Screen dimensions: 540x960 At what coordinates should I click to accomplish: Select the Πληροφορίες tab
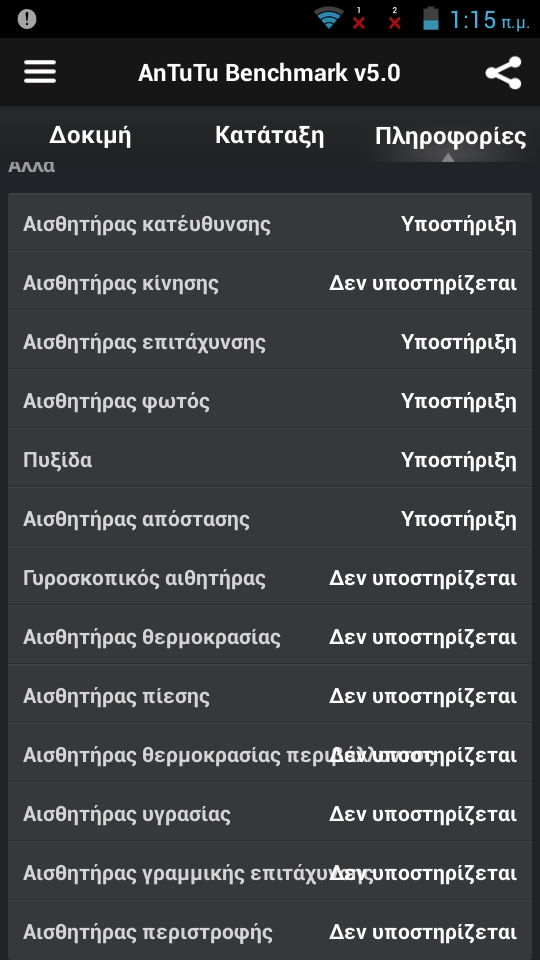[x=450, y=135]
